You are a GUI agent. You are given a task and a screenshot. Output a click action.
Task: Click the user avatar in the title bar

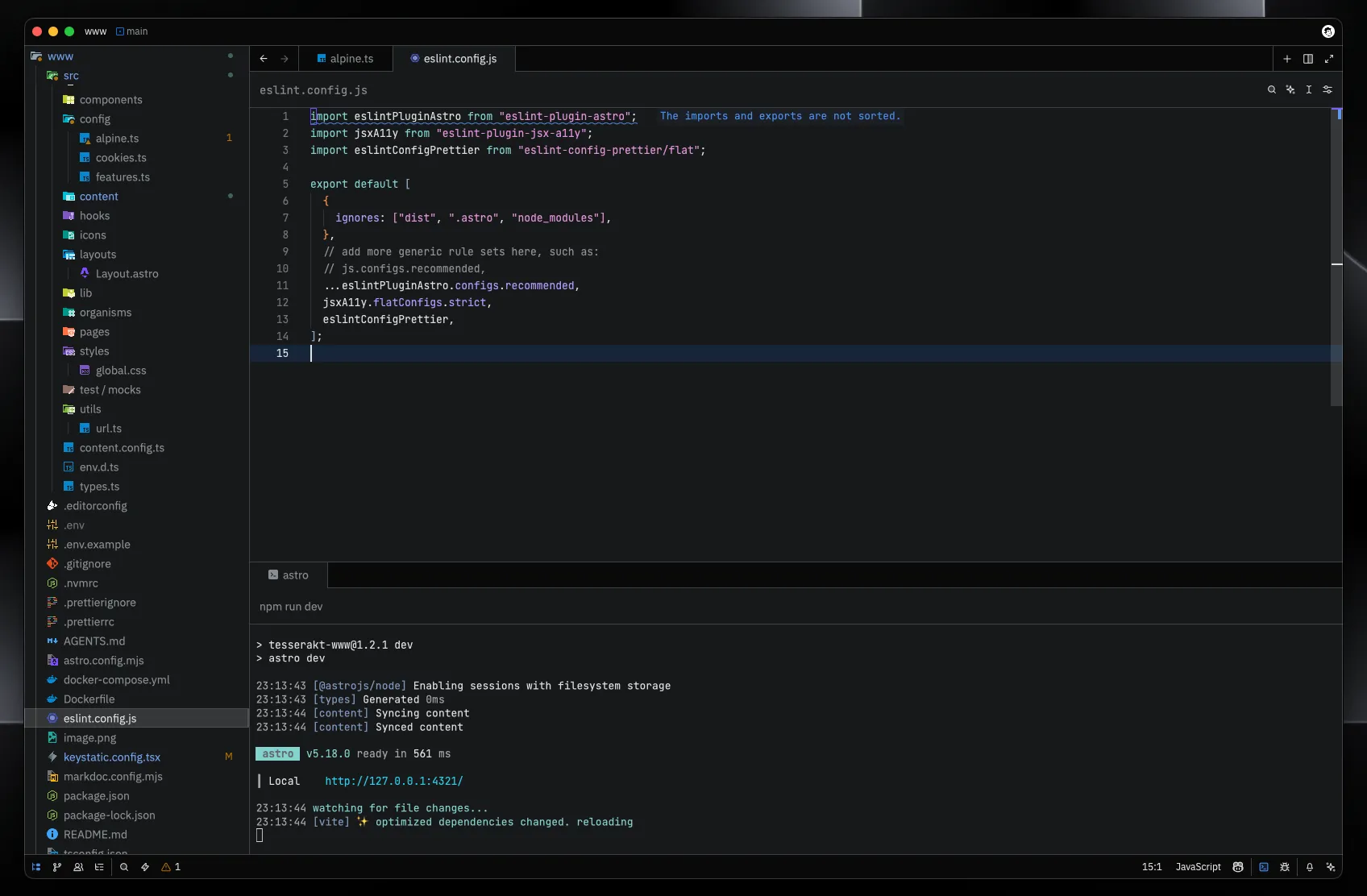[1328, 31]
